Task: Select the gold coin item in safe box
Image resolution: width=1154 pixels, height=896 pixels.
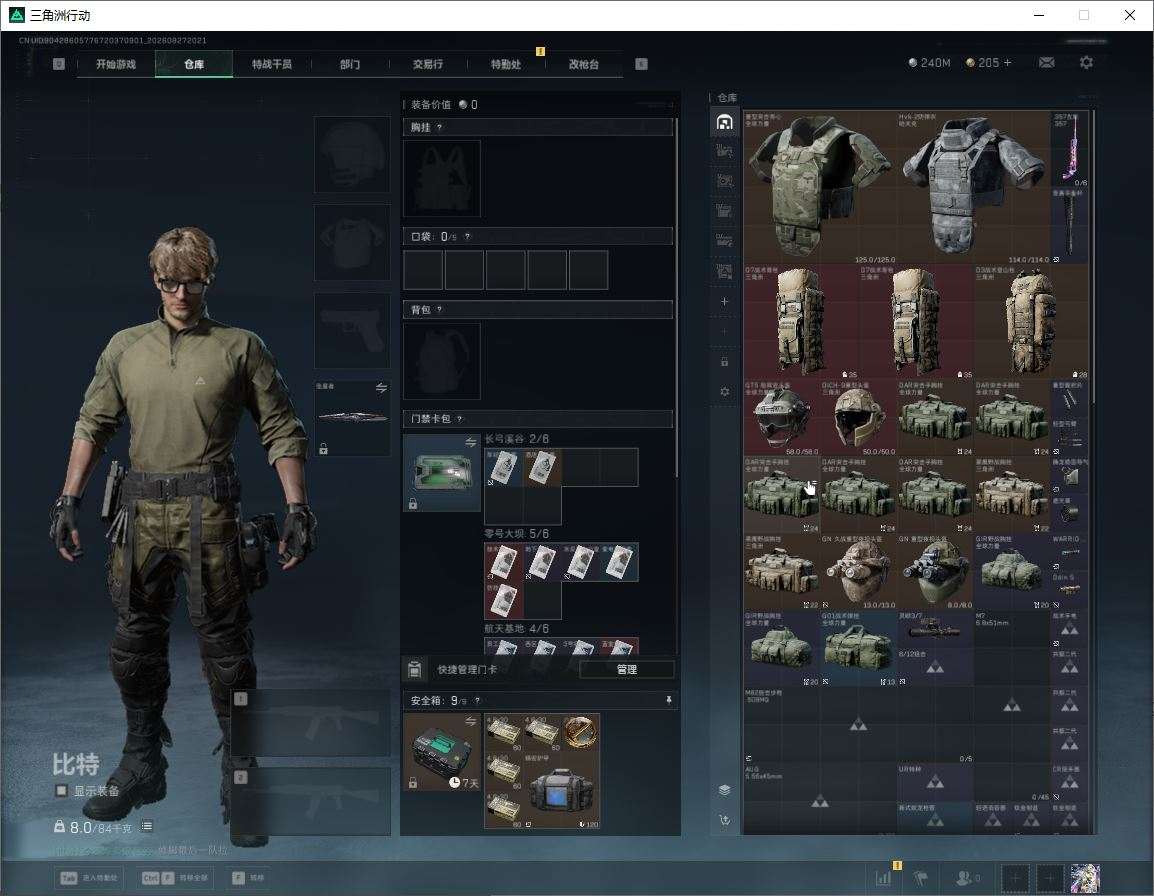Action: coord(581,733)
